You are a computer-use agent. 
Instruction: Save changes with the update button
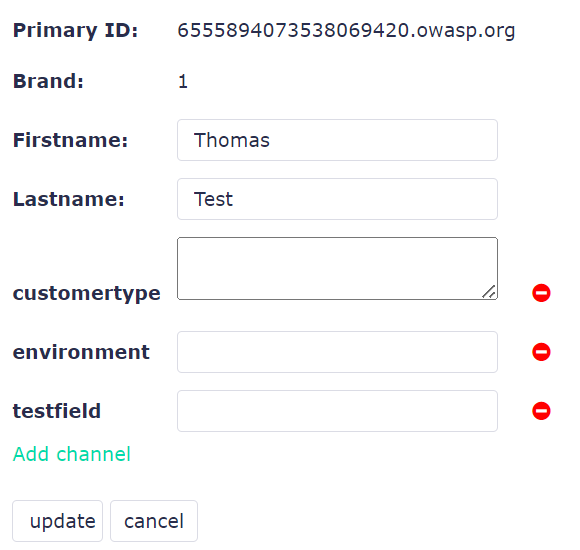[x=57, y=521]
